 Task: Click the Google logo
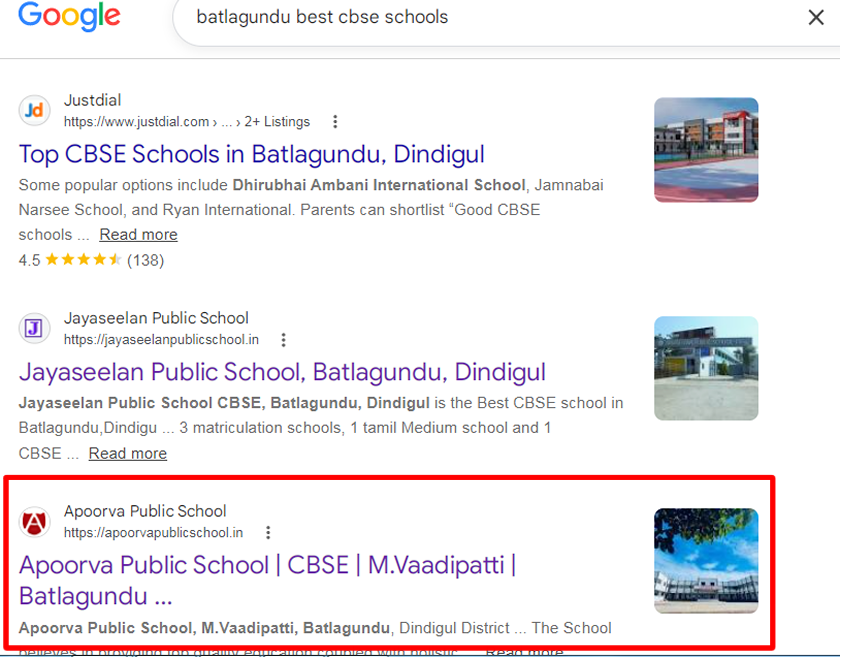[69, 16]
